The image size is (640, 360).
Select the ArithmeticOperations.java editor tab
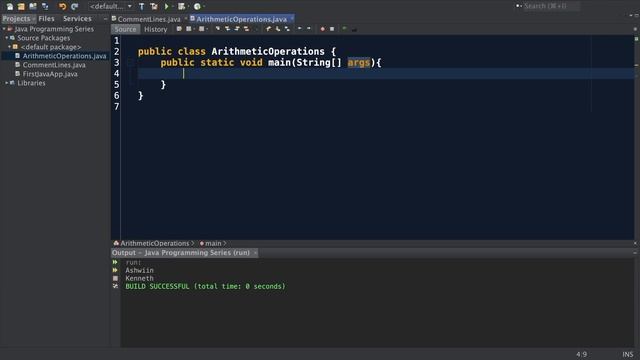pos(241,19)
